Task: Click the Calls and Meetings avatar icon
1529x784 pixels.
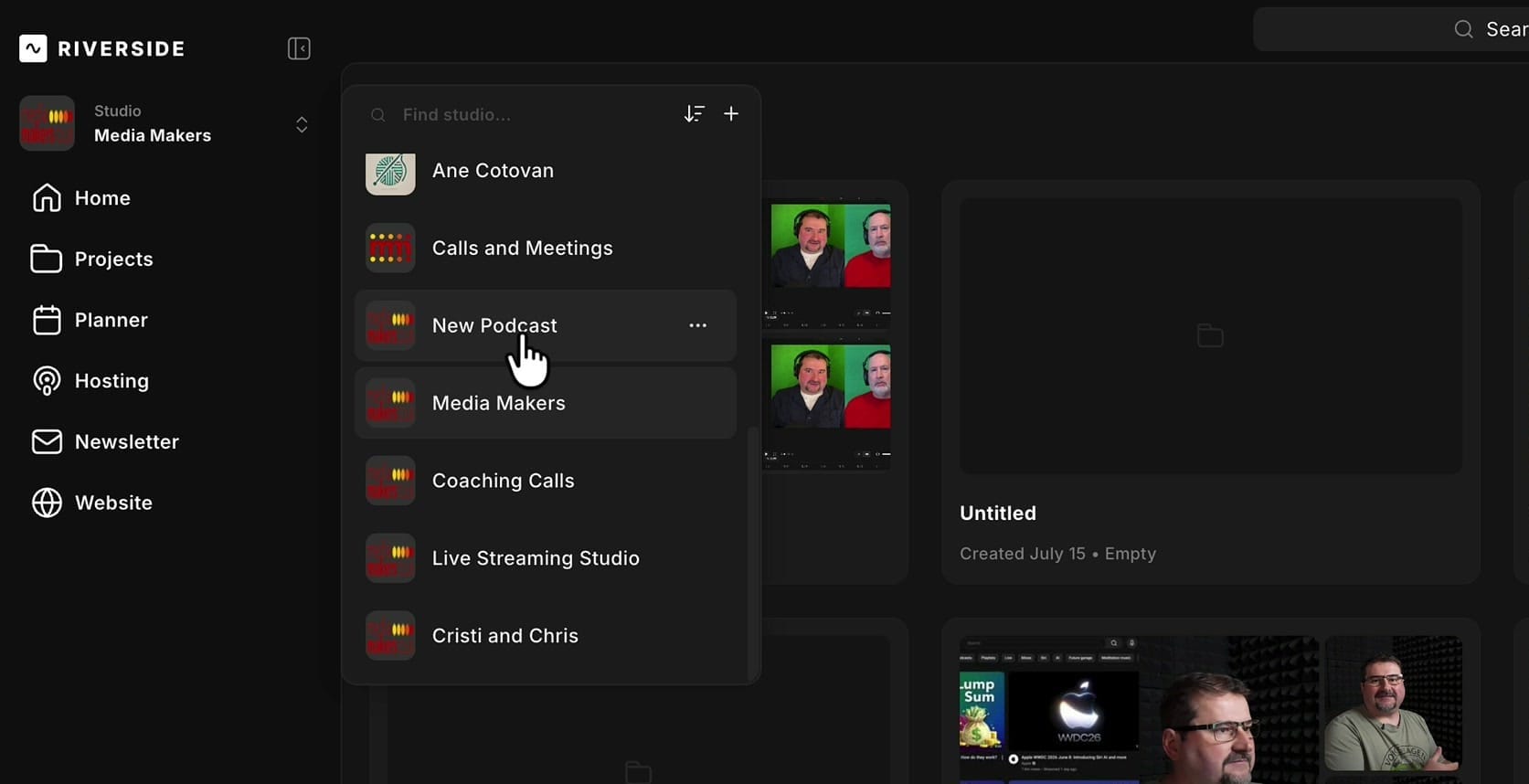Action: coord(390,249)
